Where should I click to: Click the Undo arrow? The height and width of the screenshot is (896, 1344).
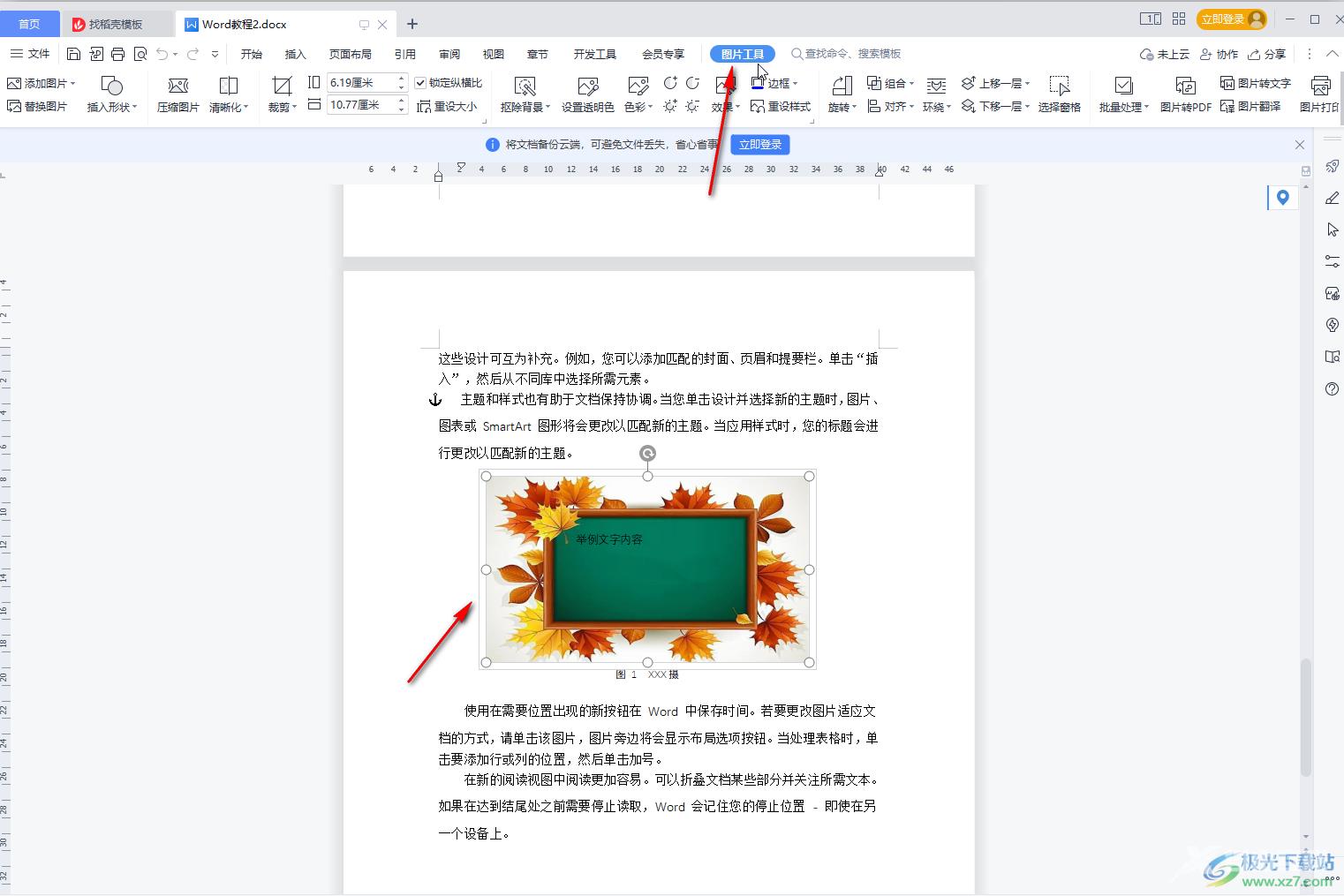click(162, 54)
